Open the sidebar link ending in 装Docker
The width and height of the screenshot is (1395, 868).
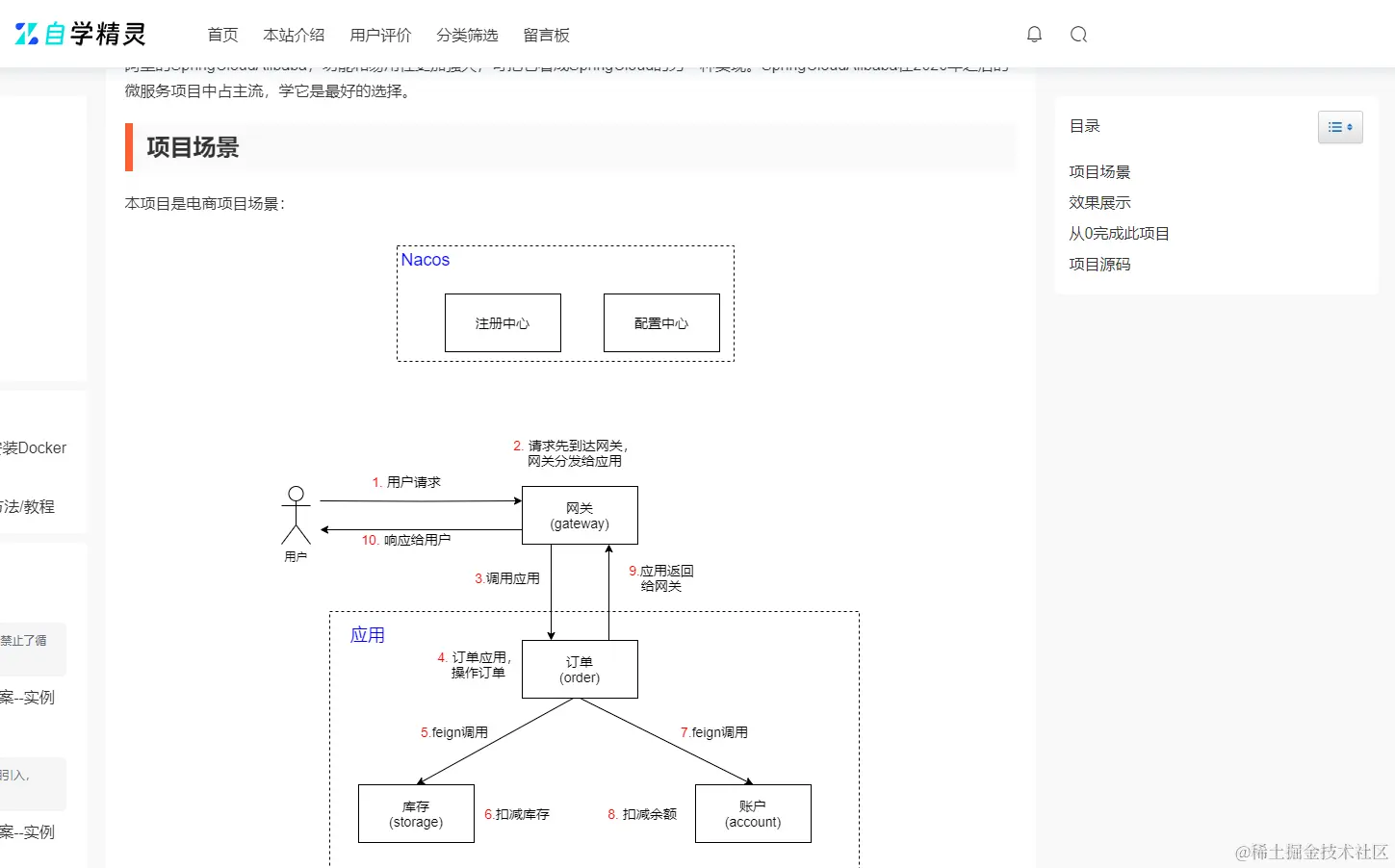[x=33, y=448]
